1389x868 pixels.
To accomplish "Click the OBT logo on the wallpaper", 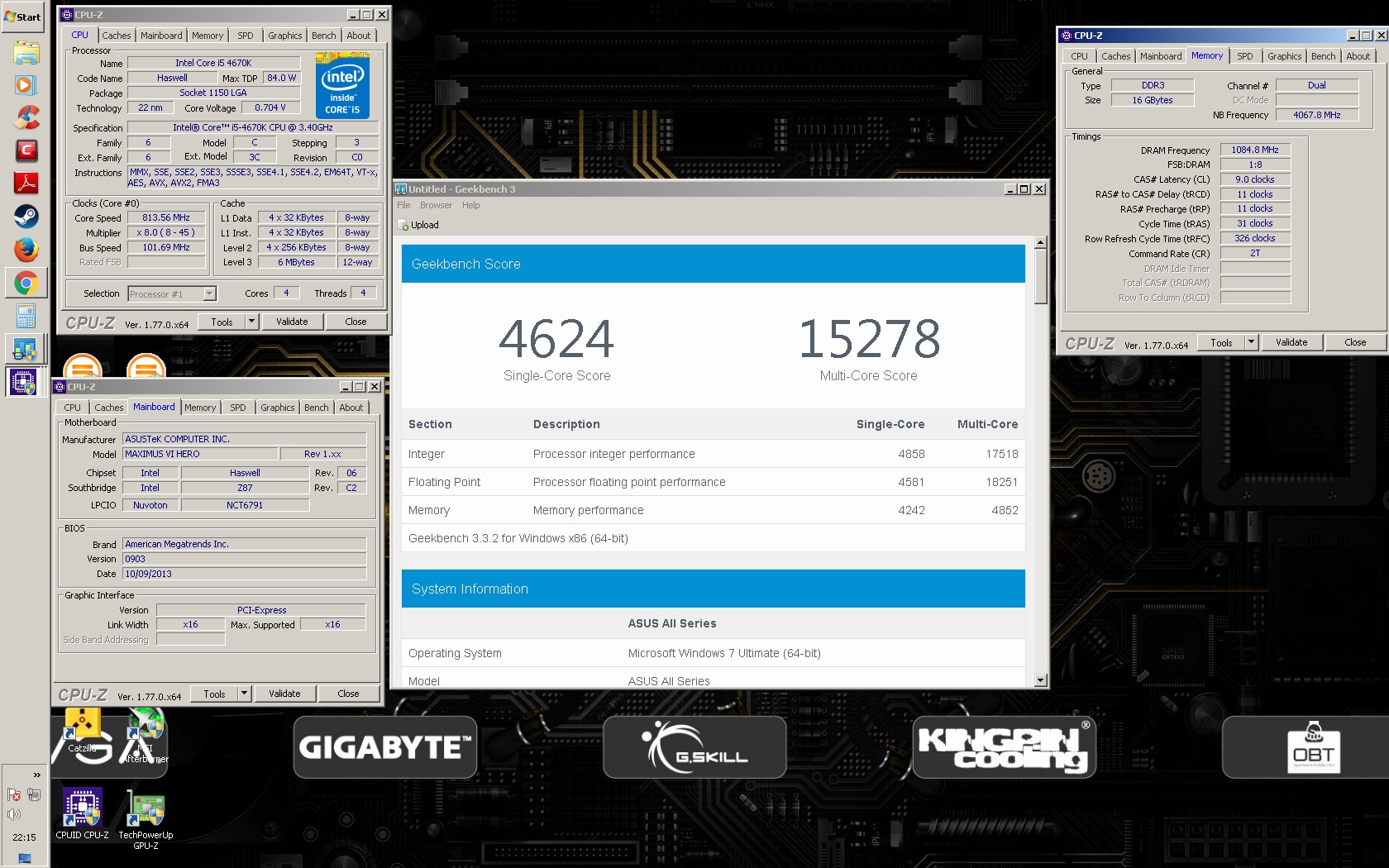I will tap(1313, 747).
